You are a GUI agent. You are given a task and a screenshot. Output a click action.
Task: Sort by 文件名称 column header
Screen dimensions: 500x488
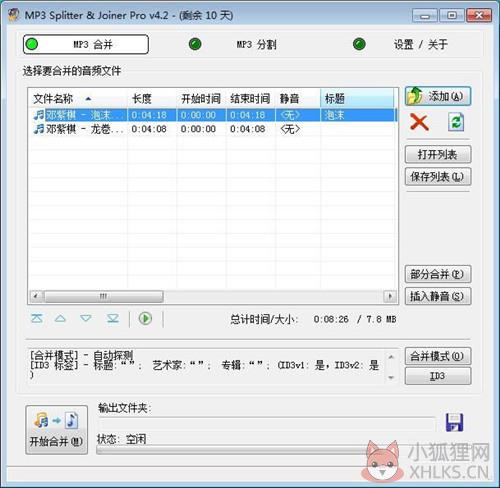tap(78, 99)
